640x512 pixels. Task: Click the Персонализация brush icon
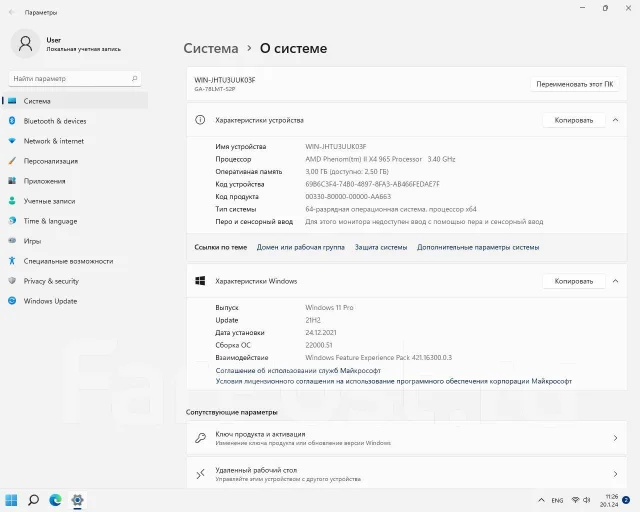(12, 161)
